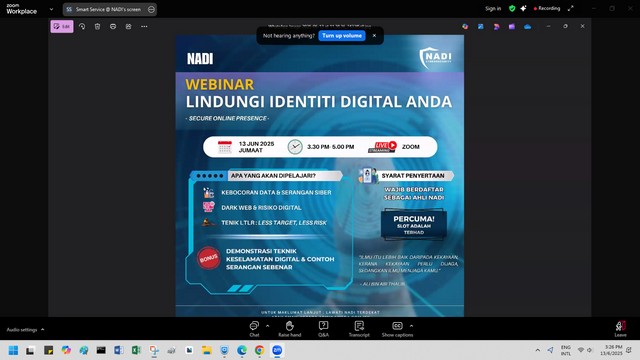Open the Zoom Workplace dropdown chevron
This screenshot has height=360, width=640.
(51, 9)
